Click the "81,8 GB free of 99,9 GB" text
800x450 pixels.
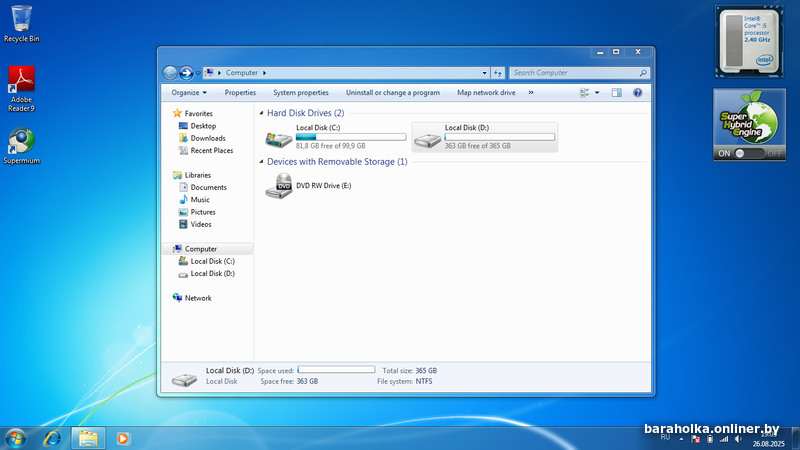331,146
